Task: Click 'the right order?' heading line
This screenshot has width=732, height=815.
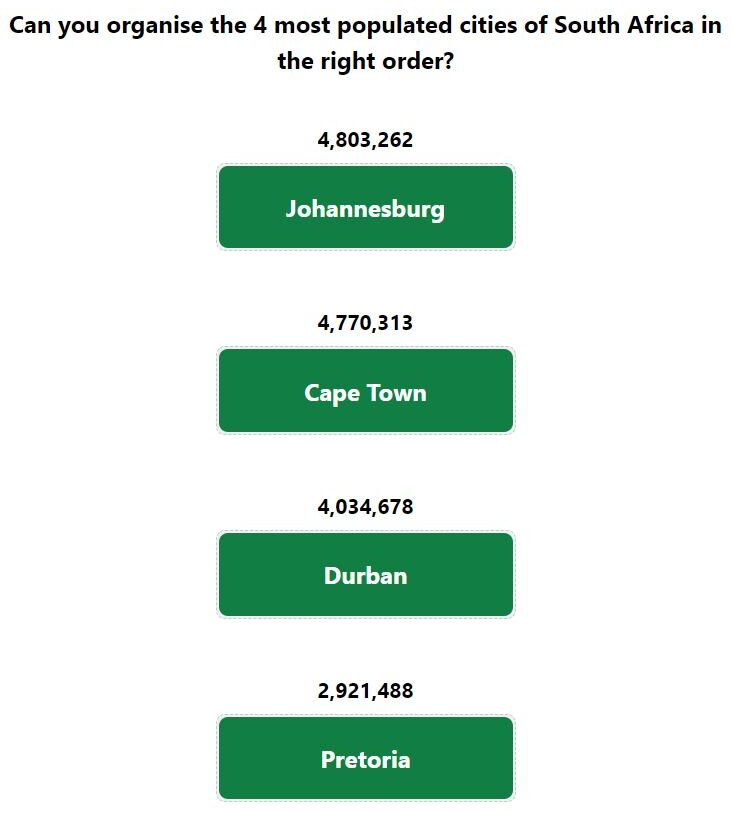Action: (365, 61)
